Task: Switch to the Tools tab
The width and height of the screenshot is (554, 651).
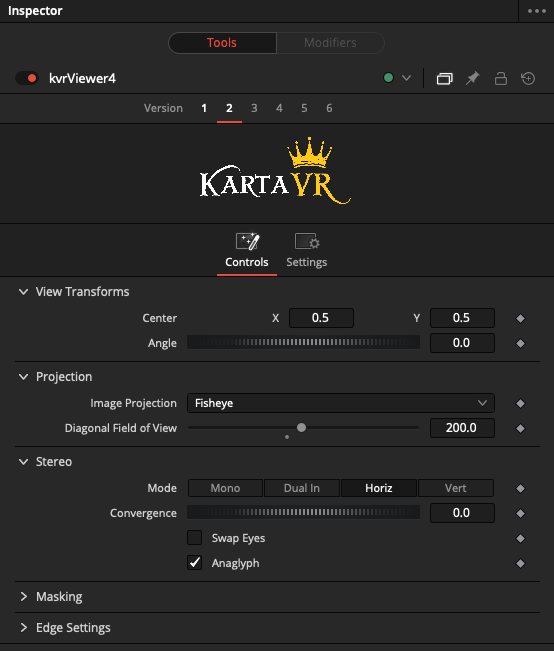Action: tap(222, 43)
